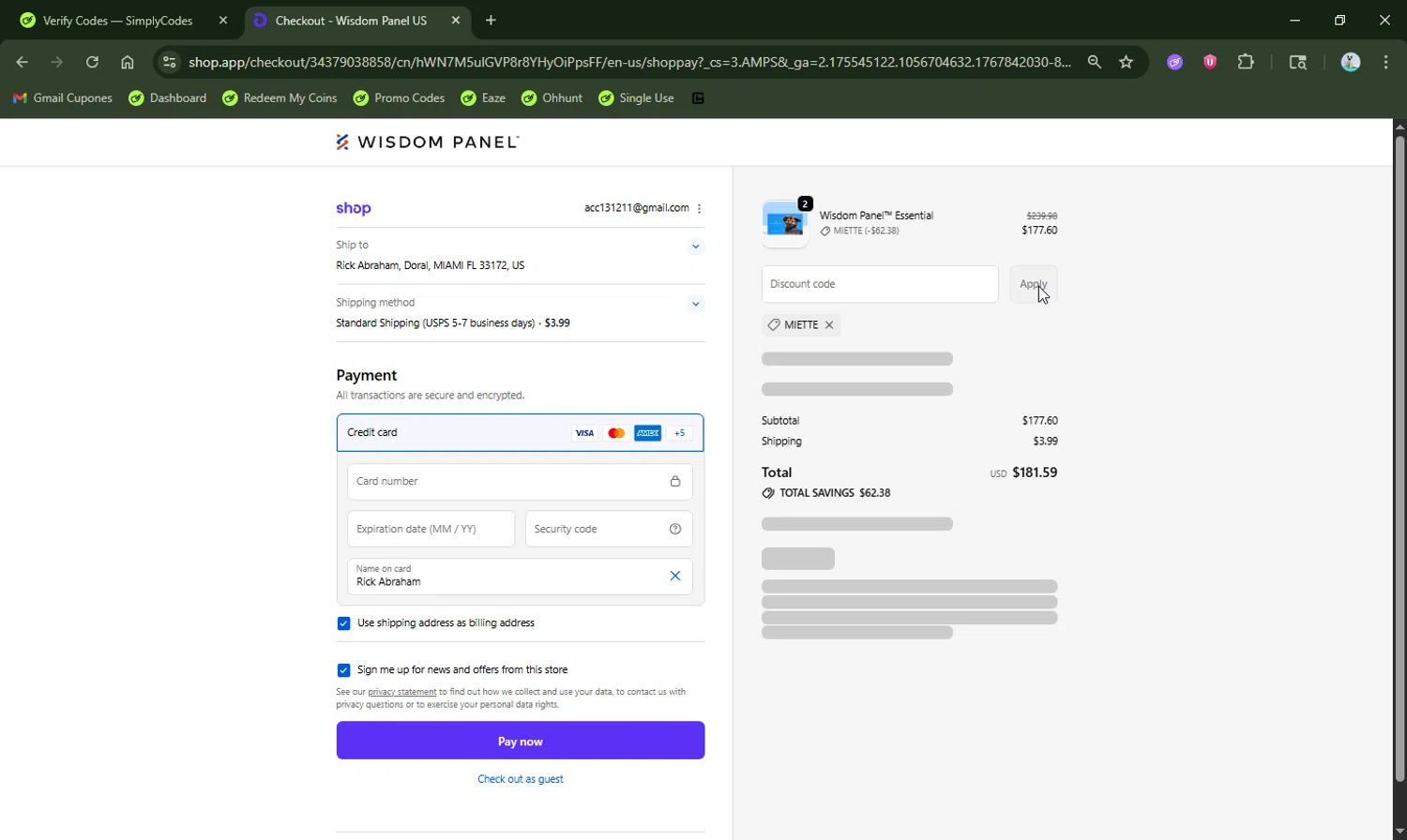Viewport: 1407px width, 840px height.
Task: Focus the Expiration date field
Action: click(431, 529)
